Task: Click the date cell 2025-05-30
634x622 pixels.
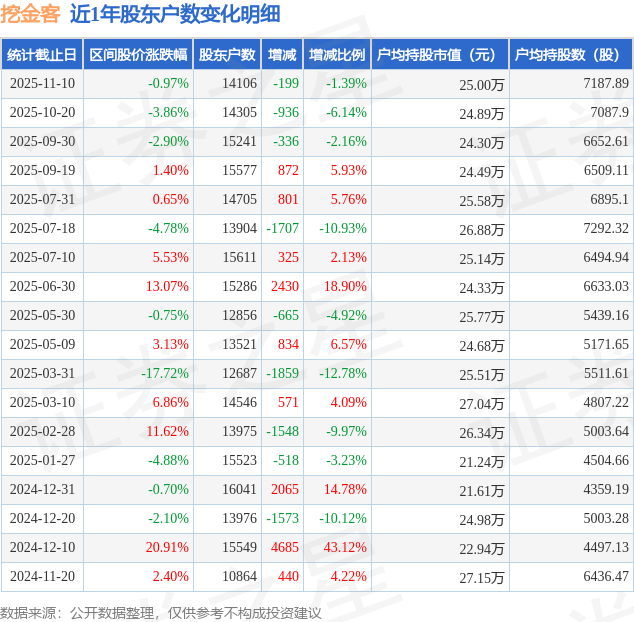Action: [x=42, y=315]
